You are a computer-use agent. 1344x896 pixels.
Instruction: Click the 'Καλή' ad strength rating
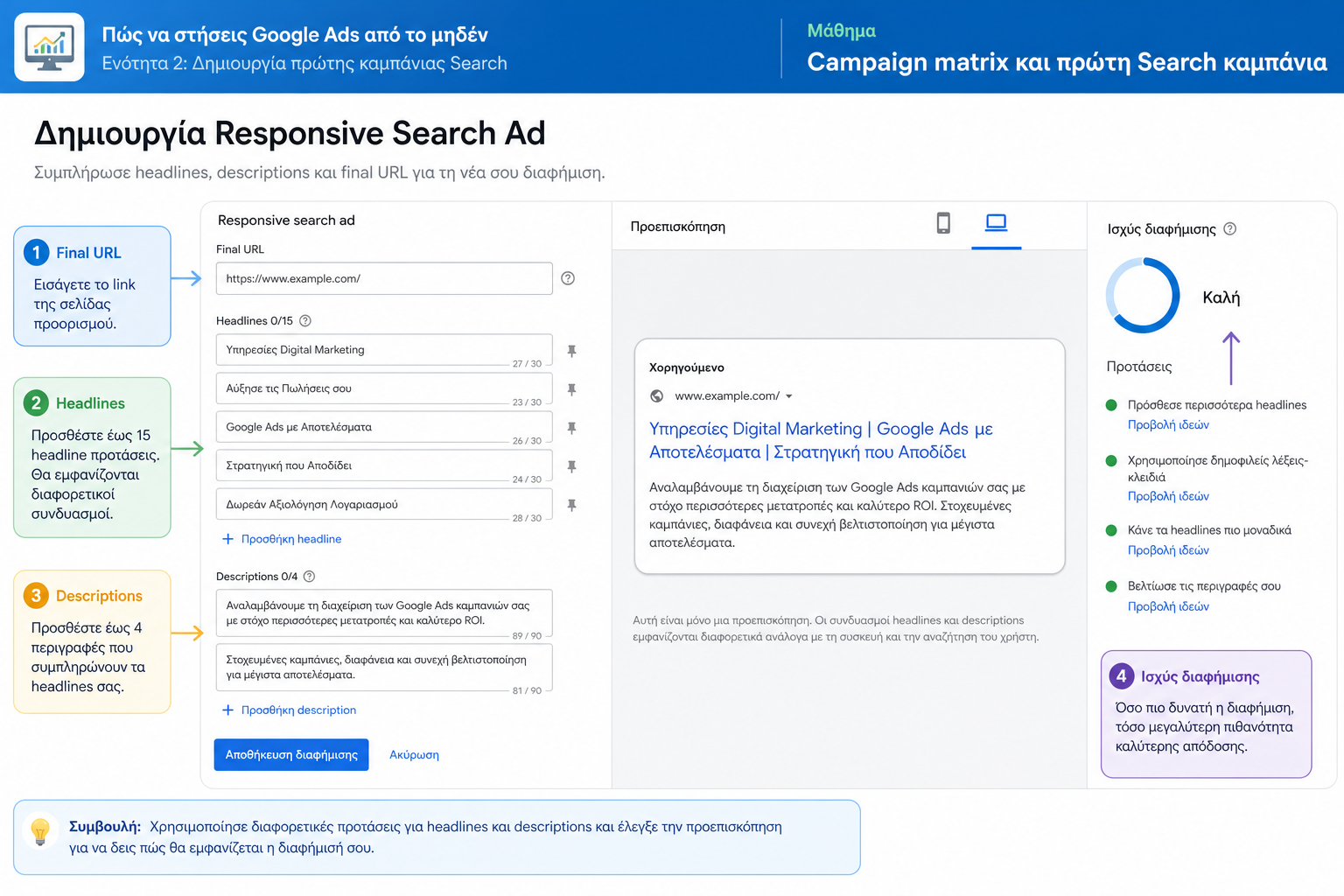(1221, 297)
